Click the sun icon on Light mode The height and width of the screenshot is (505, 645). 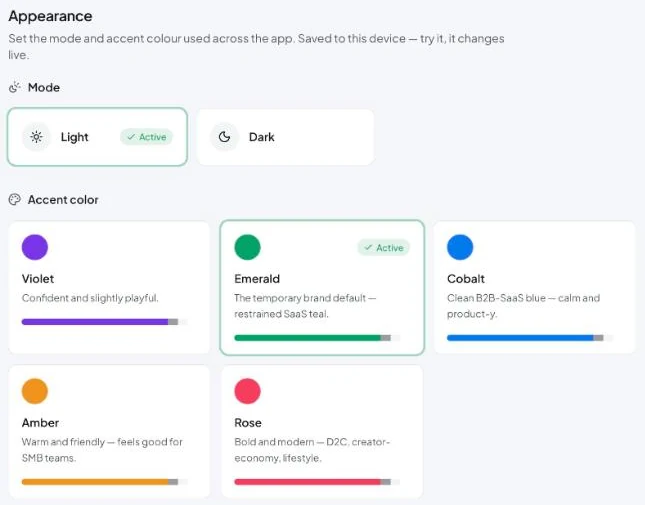pyautogui.click(x=36, y=137)
